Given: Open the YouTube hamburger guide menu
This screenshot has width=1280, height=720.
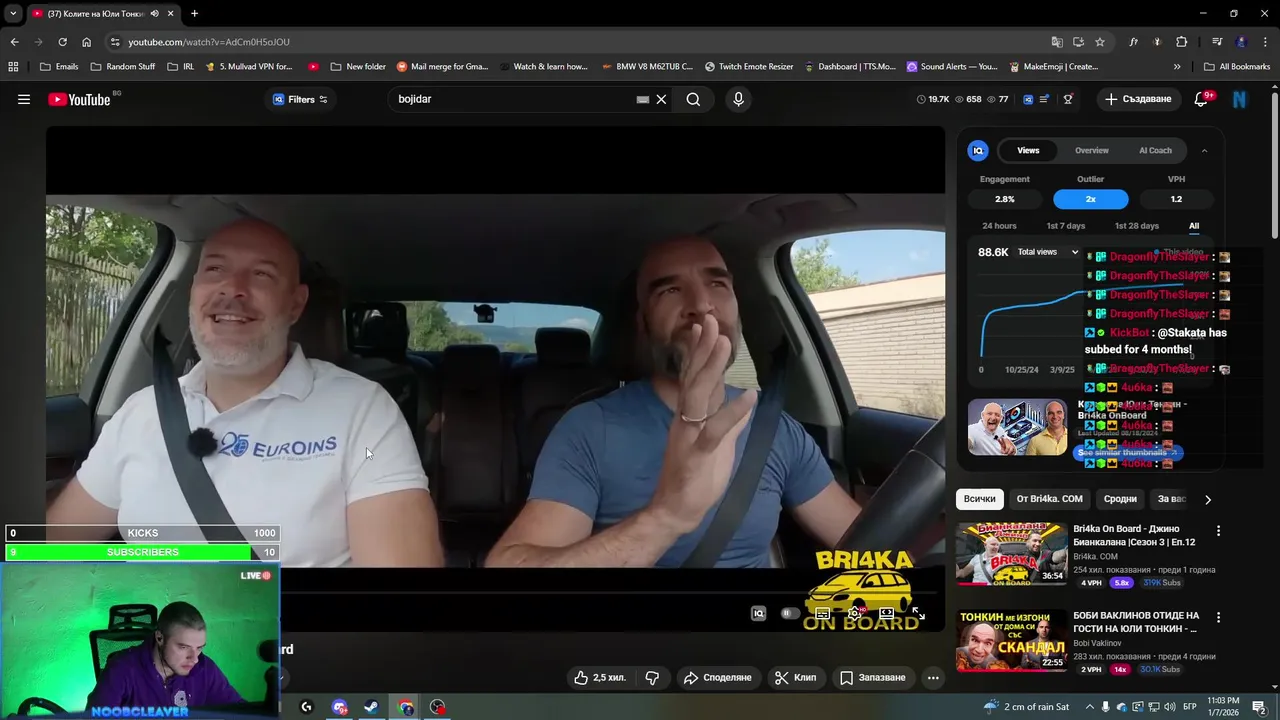Looking at the screenshot, I should [24, 99].
